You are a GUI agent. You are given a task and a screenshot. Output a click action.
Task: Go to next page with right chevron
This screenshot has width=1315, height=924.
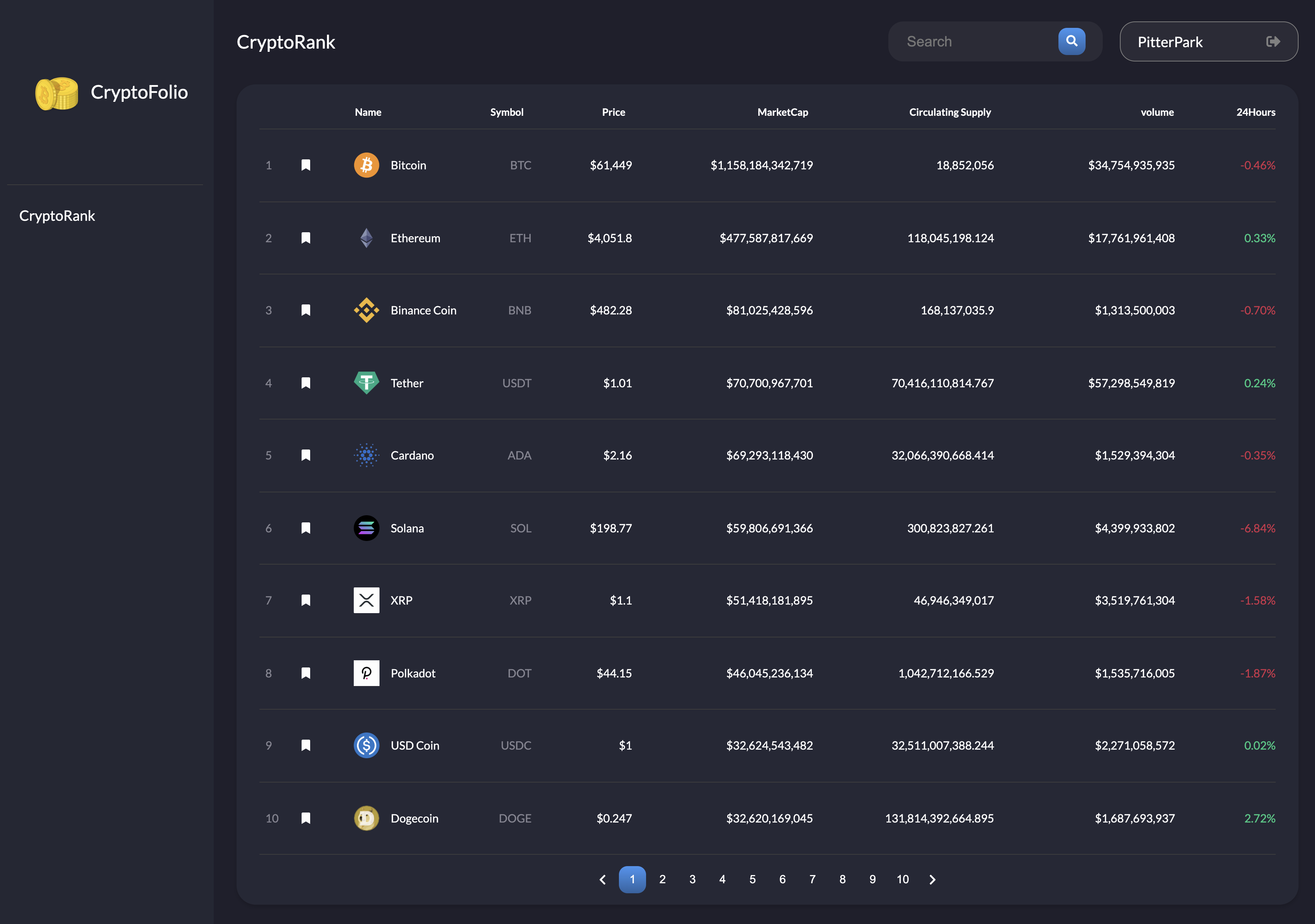point(932,879)
